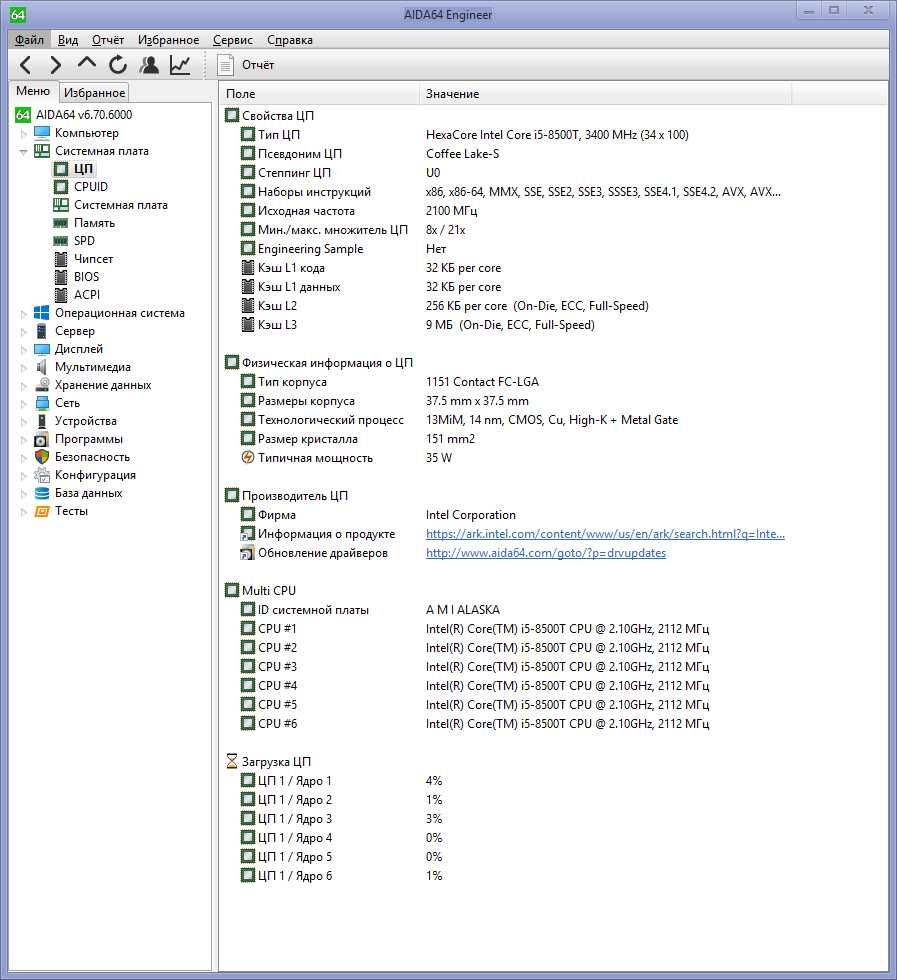
Task: Open the Файл menu
Action: point(29,40)
